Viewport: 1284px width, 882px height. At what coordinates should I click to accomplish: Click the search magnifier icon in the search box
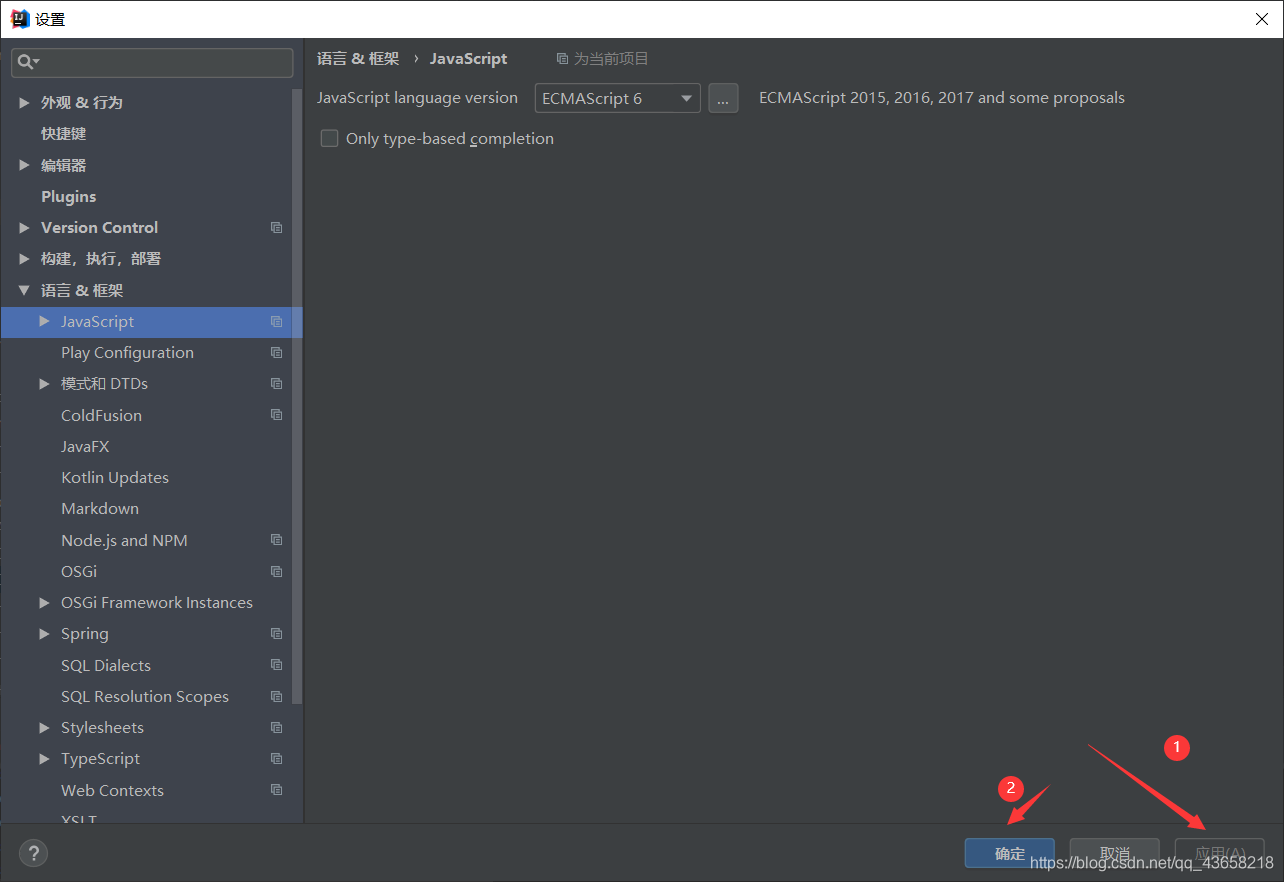(26, 62)
